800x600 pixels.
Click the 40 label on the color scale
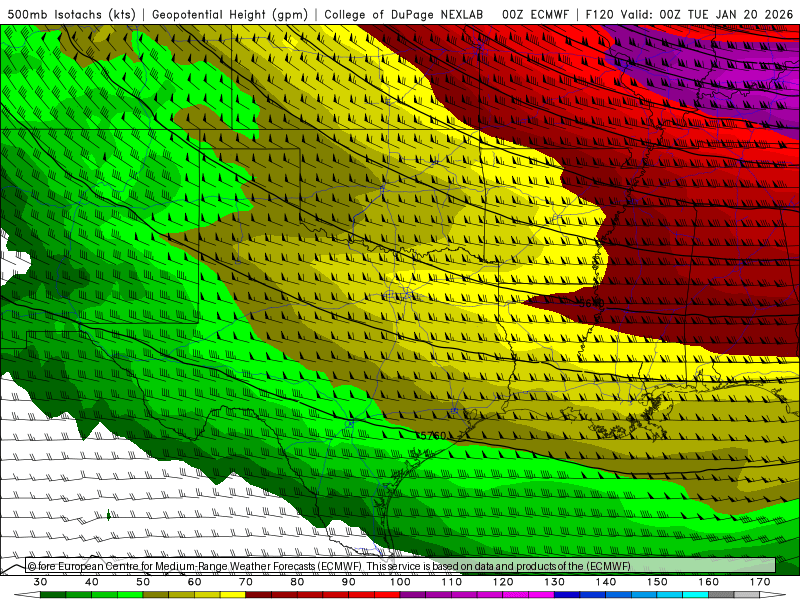[92, 582]
